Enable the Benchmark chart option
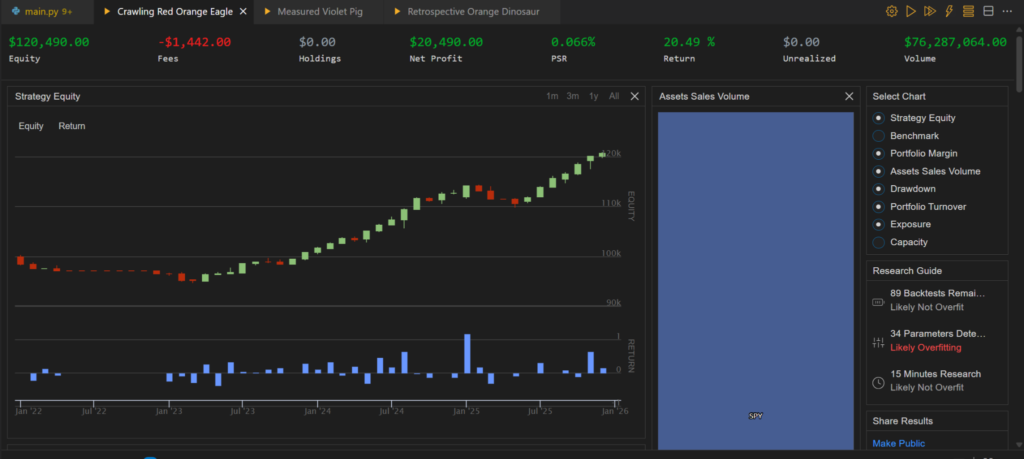1024x459 pixels. coord(878,136)
